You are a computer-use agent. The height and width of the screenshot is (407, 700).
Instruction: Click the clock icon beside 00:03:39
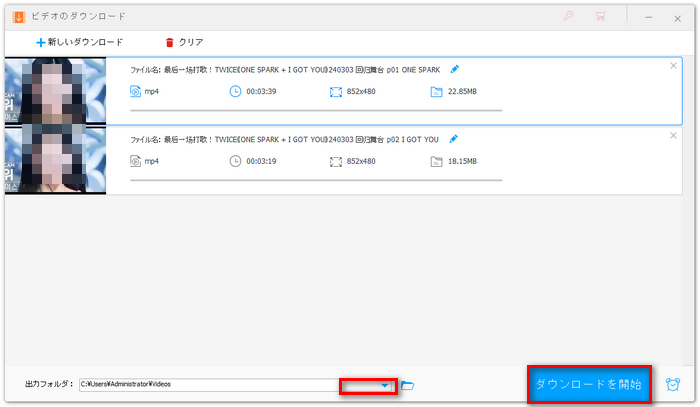pyautogui.click(x=235, y=91)
